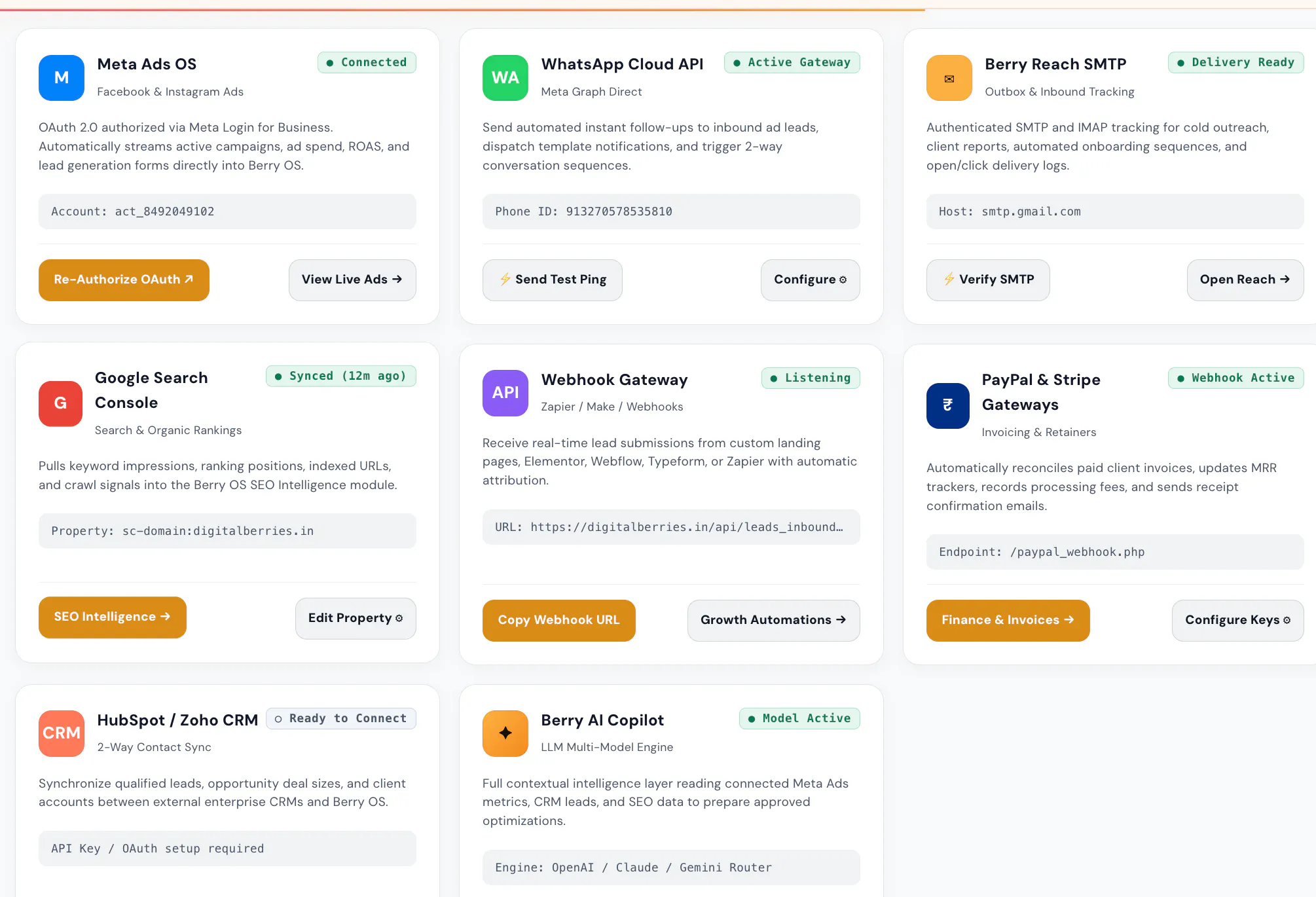
Task: Open Growth Automations
Action: (774, 621)
